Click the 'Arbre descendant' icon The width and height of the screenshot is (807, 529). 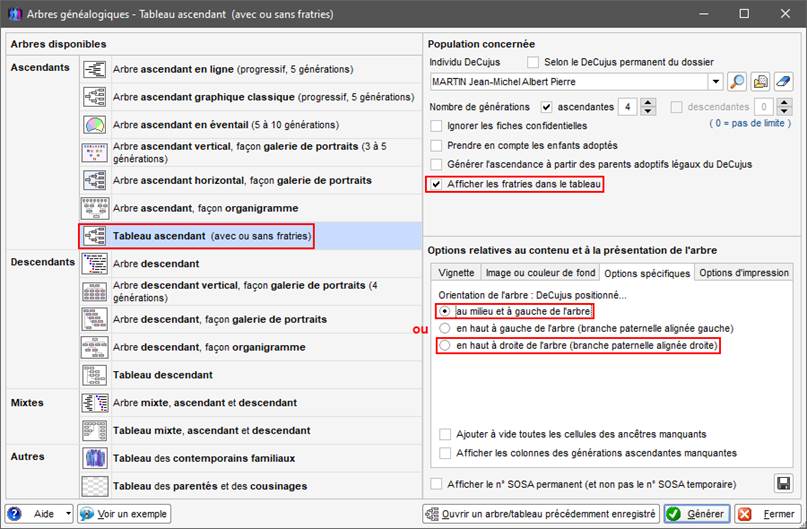95,264
